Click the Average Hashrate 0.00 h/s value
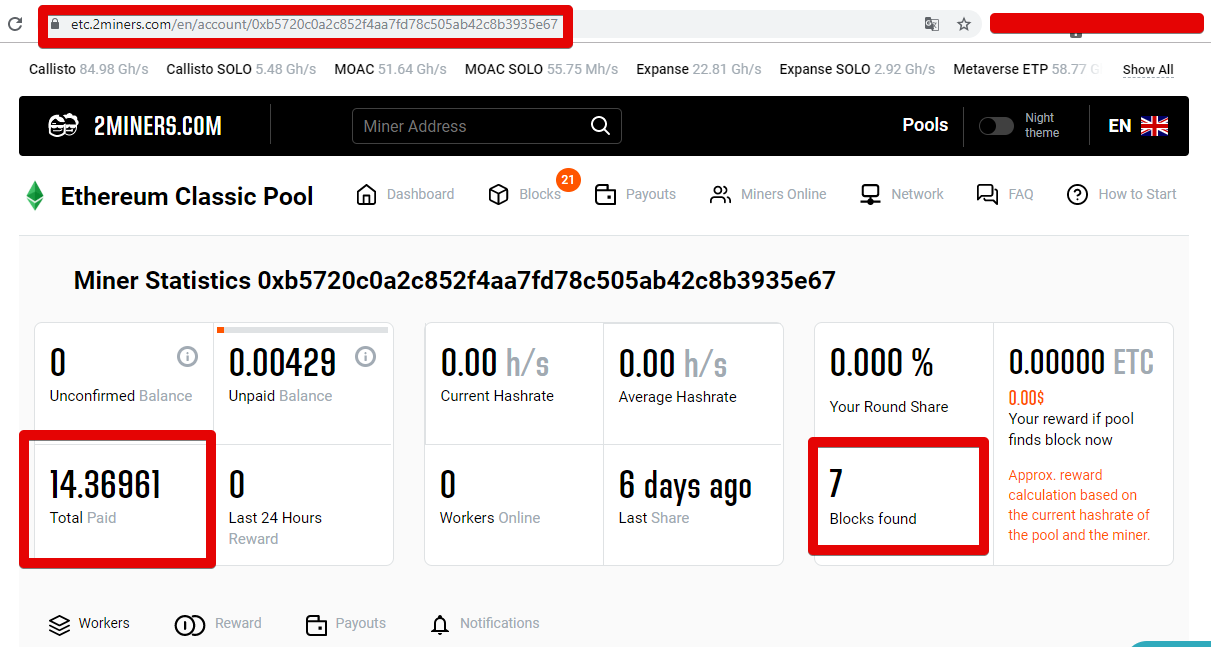 tap(673, 362)
